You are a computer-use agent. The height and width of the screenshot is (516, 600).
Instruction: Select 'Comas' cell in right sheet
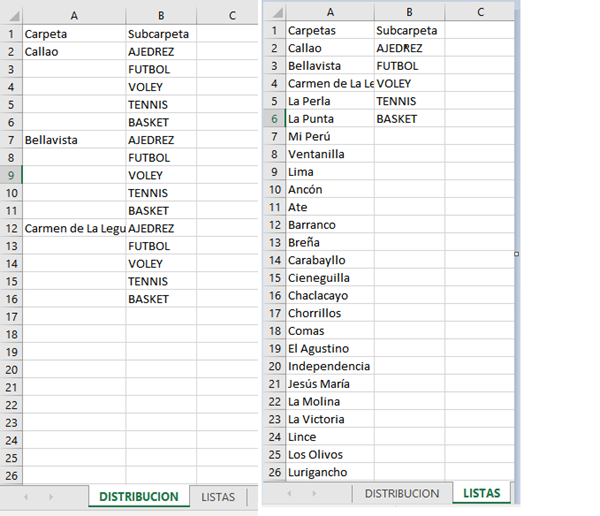tap(330, 331)
